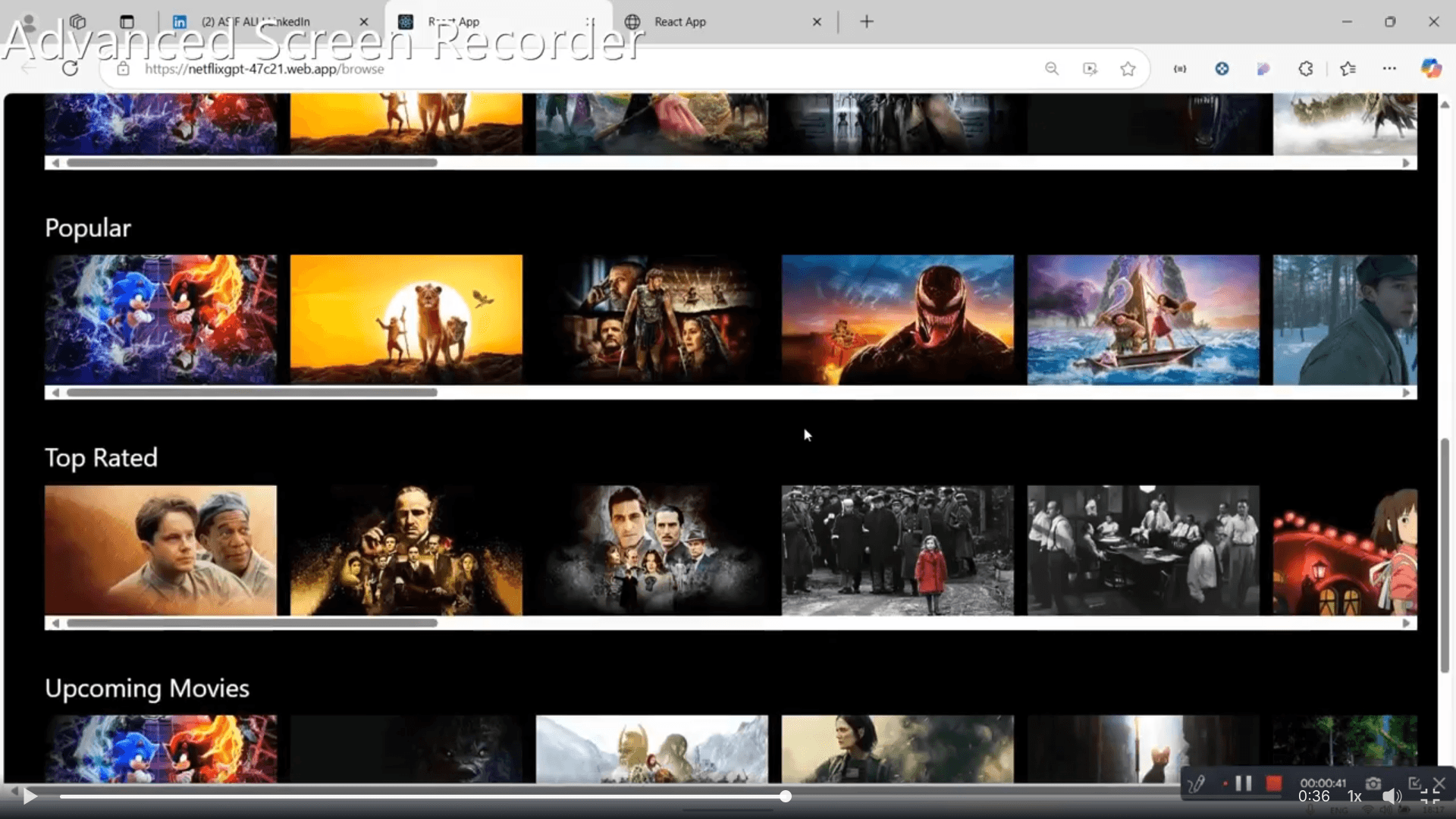This screenshot has width=1456, height=819.
Task: Open the Edge tab actions menu icon
Action: pos(127,22)
